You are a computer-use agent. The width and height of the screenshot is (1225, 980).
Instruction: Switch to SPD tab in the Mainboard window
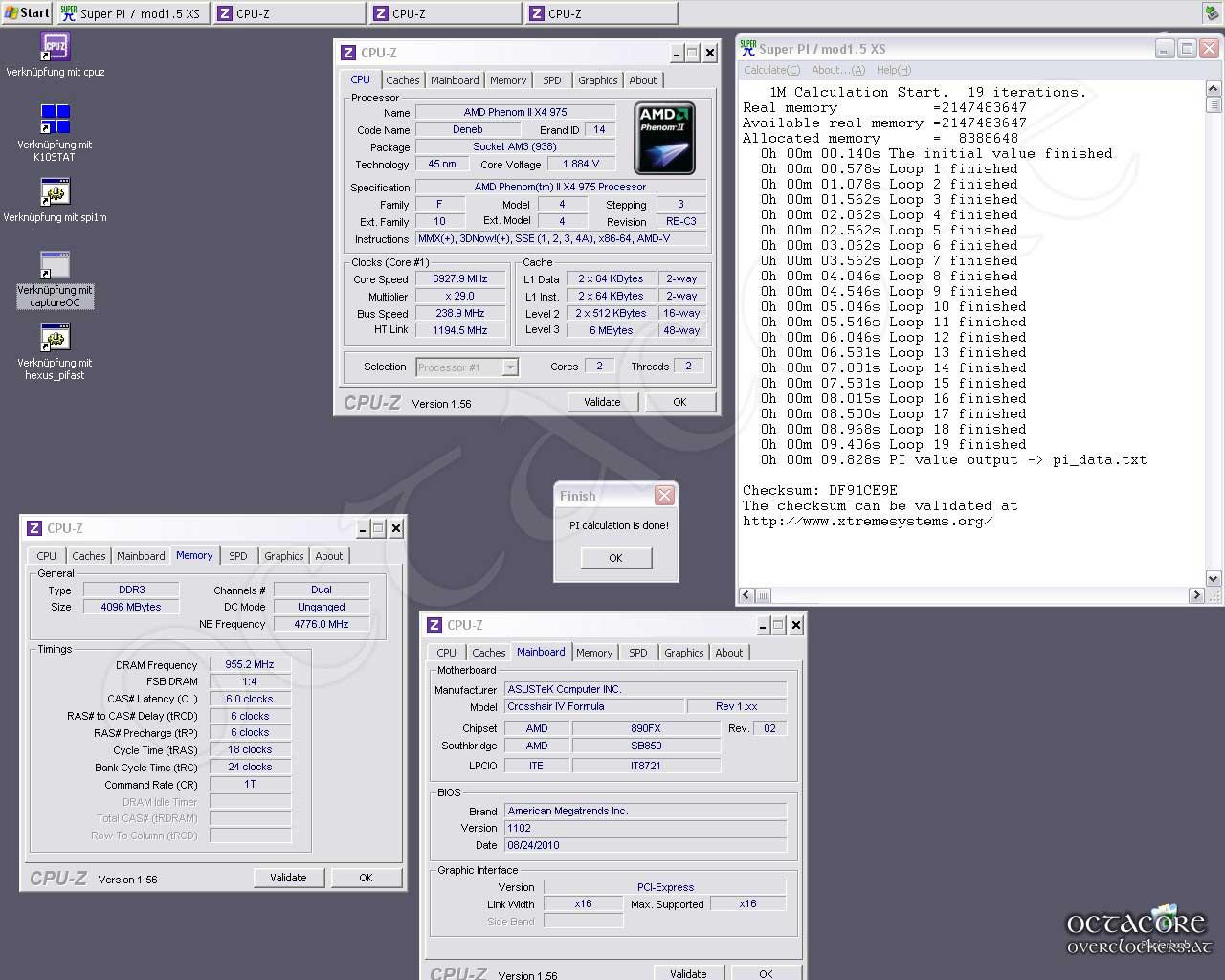coord(638,653)
